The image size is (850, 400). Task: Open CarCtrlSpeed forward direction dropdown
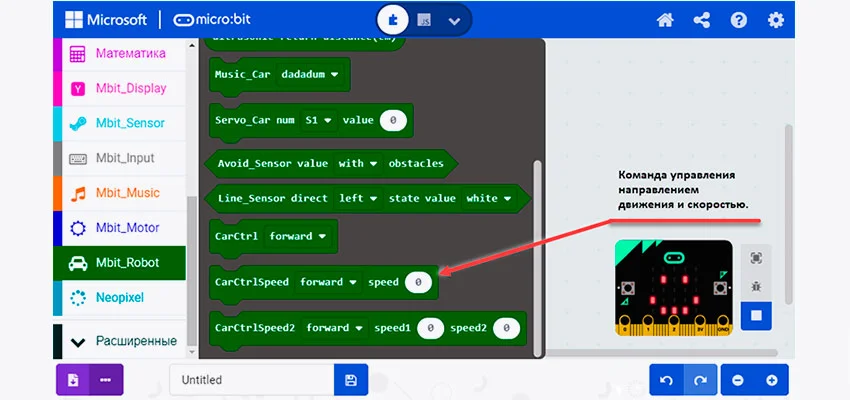coord(327,282)
